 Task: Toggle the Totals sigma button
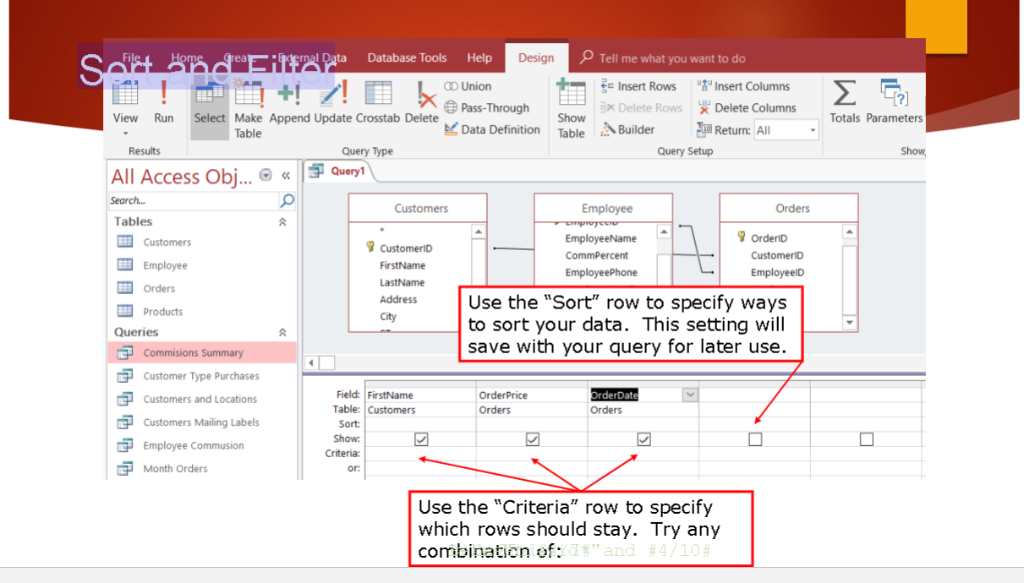(x=844, y=101)
